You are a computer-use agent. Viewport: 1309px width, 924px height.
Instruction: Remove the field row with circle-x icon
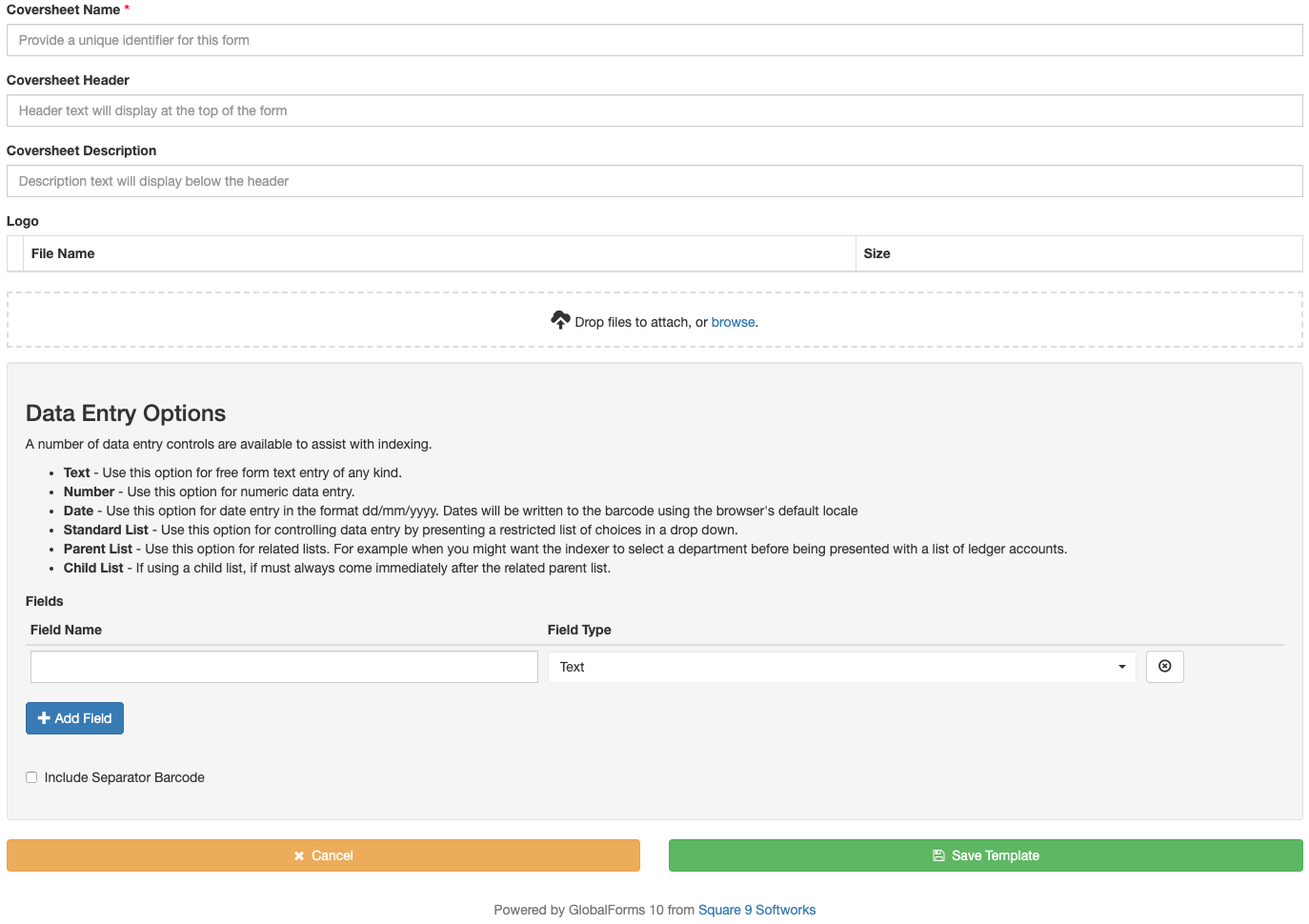(1164, 667)
